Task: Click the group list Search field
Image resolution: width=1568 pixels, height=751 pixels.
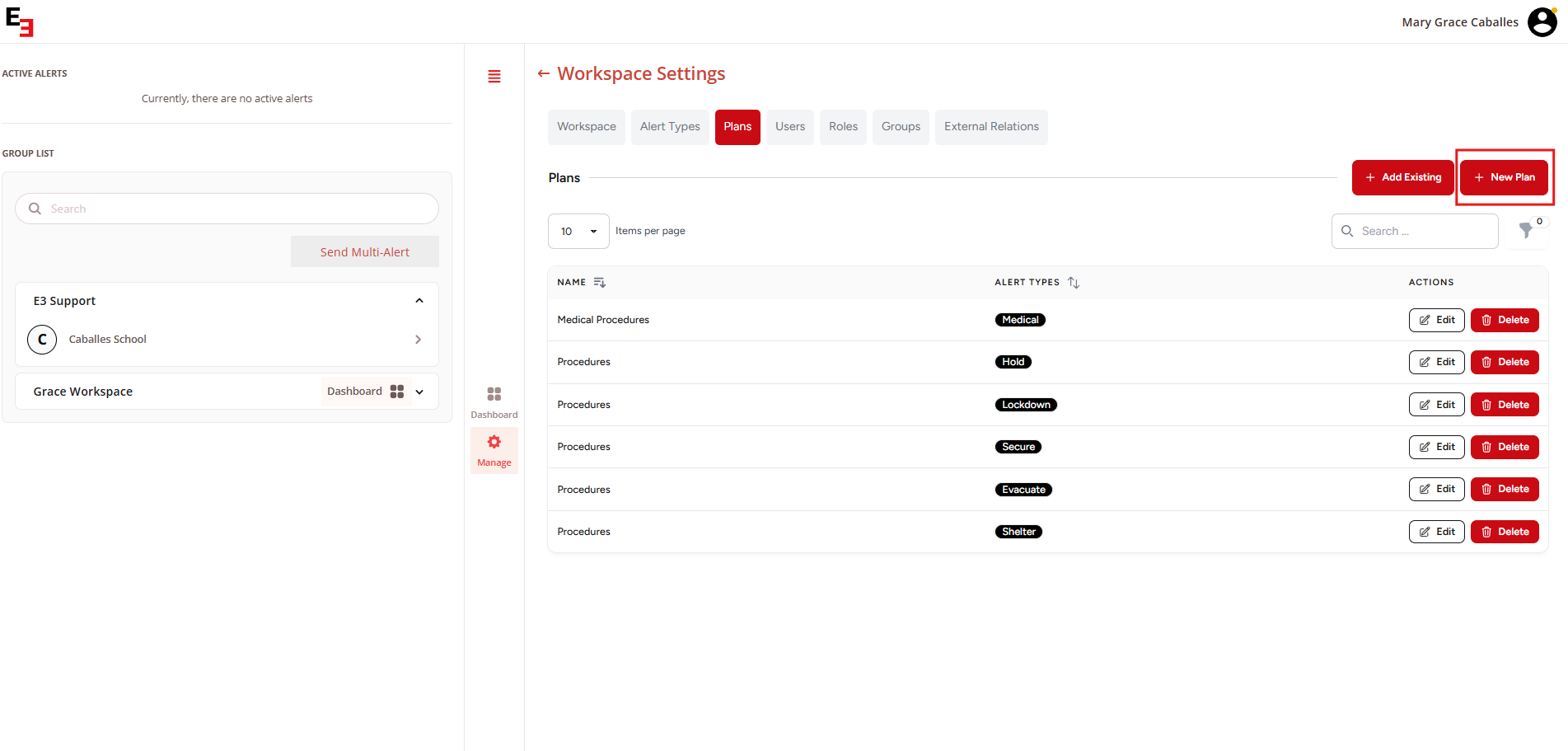Action: (x=227, y=209)
